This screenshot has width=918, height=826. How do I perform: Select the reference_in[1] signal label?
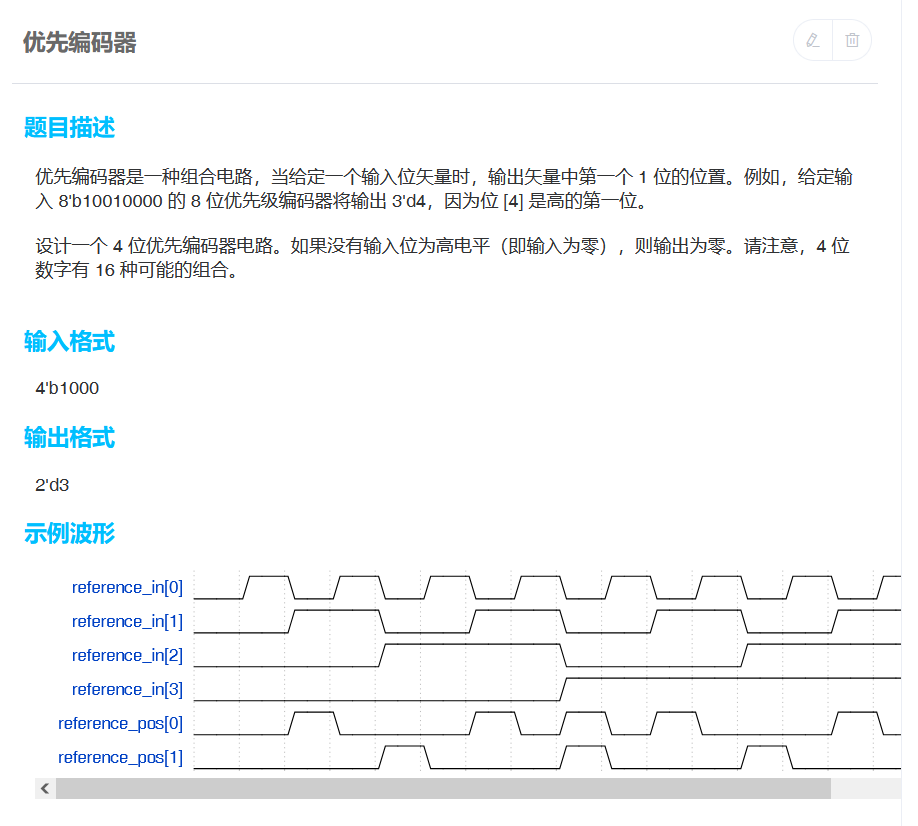point(127,621)
